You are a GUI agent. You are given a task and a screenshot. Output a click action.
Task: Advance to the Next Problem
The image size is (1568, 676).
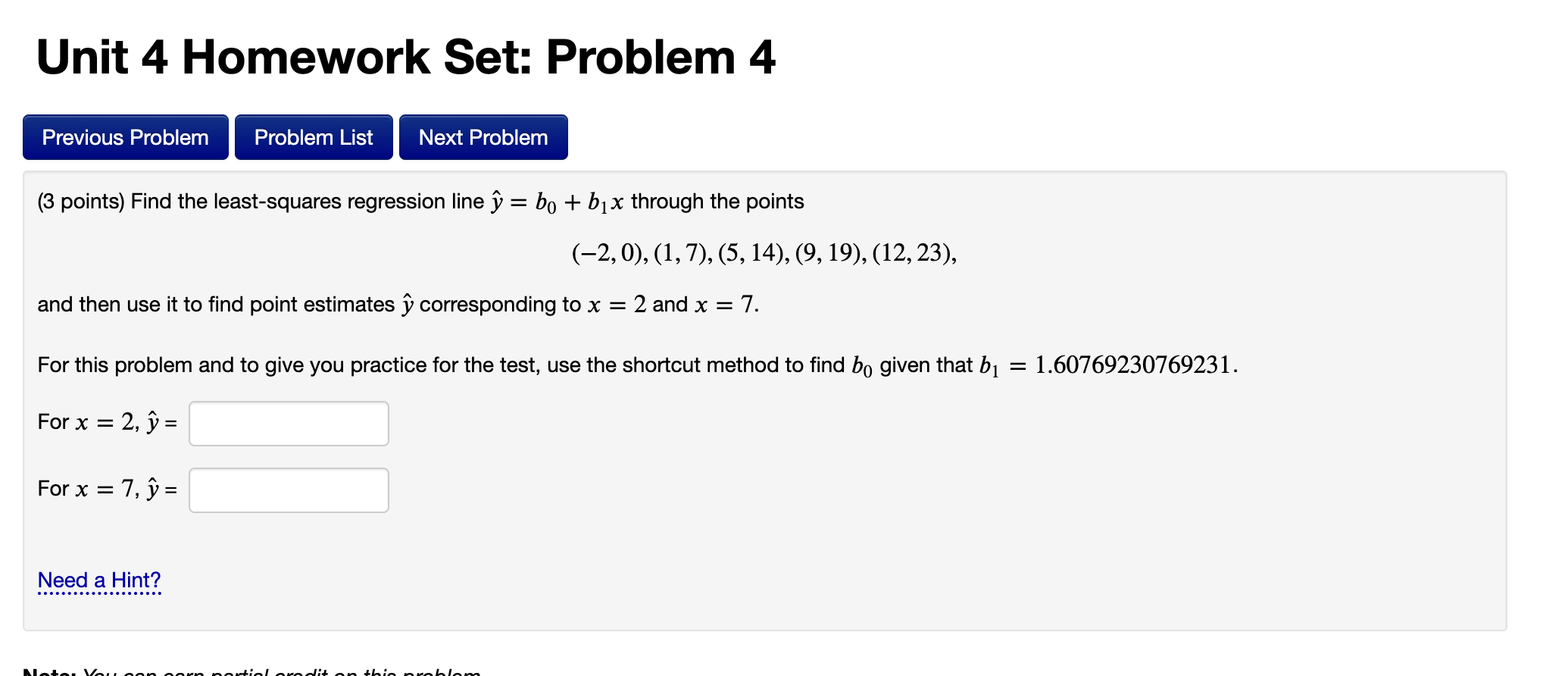click(483, 137)
